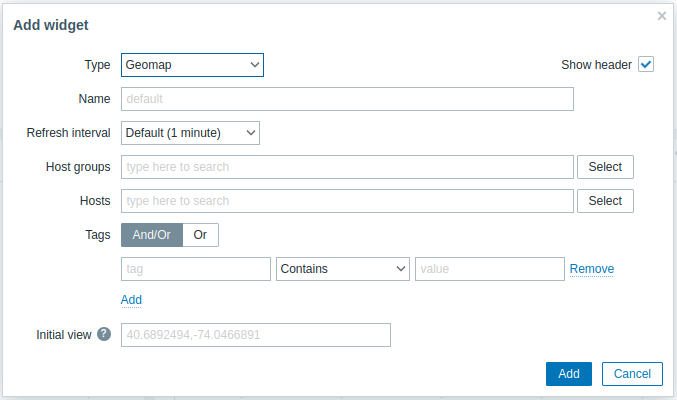Click the Remove tag link
The image size is (677, 400).
(x=592, y=269)
